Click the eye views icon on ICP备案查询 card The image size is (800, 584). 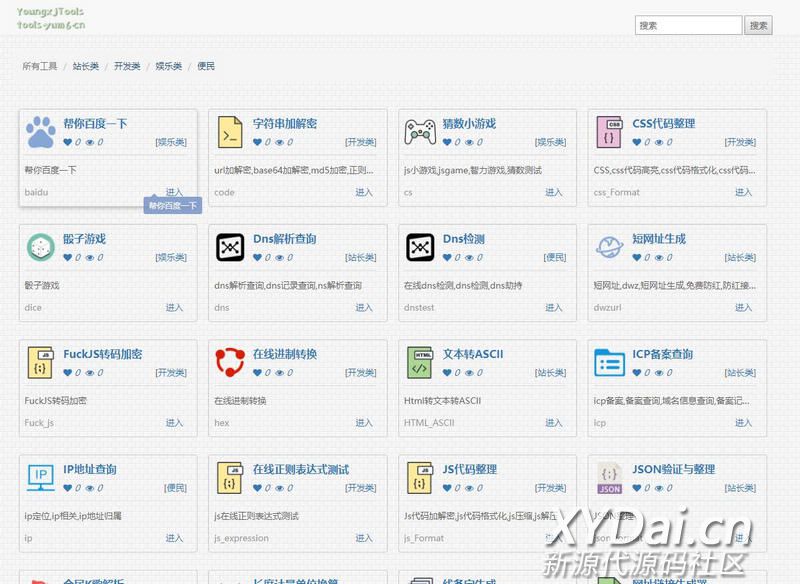659,373
